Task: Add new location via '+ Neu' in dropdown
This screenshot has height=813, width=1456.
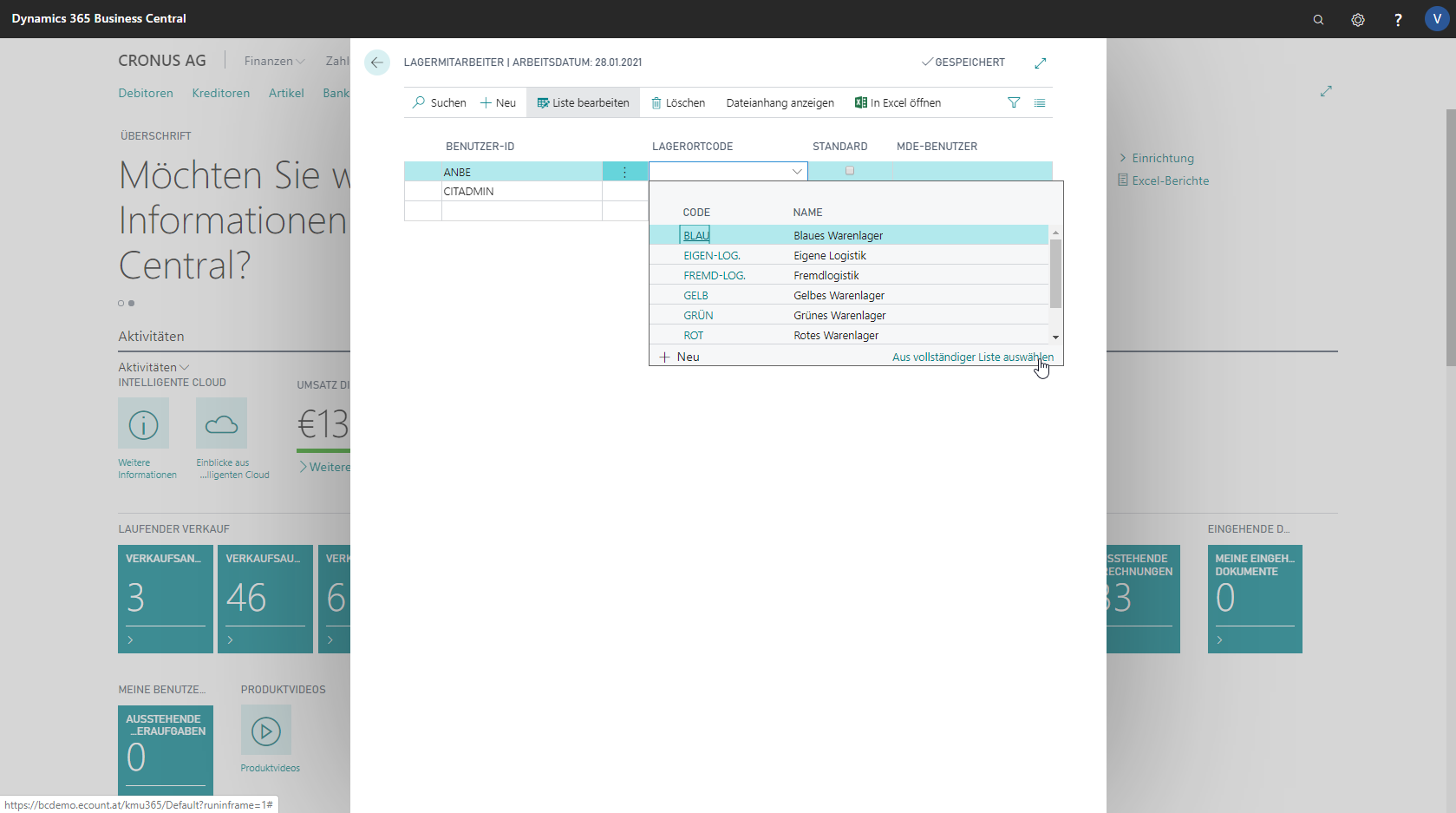Action: pyautogui.click(x=680, y=357)
